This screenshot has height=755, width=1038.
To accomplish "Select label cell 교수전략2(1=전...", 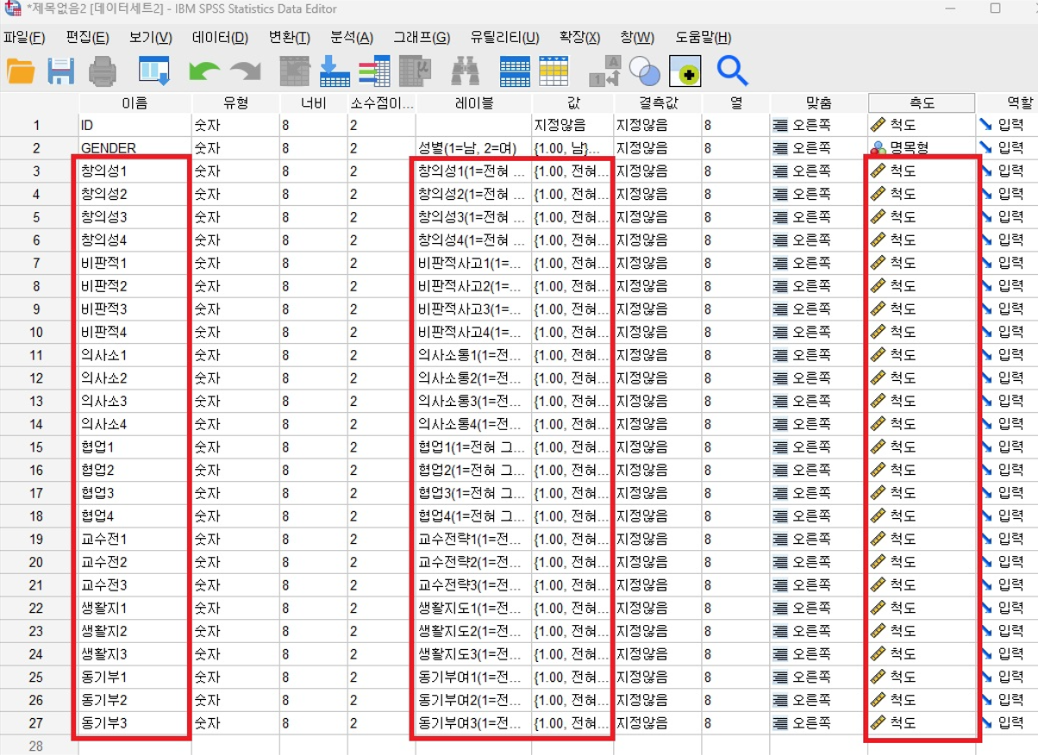I will 473,562.
